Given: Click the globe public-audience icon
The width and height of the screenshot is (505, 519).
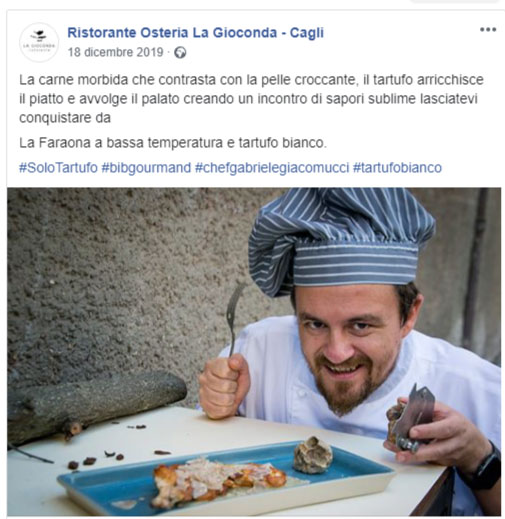Looking at the screenshot, I should (180, 53).
